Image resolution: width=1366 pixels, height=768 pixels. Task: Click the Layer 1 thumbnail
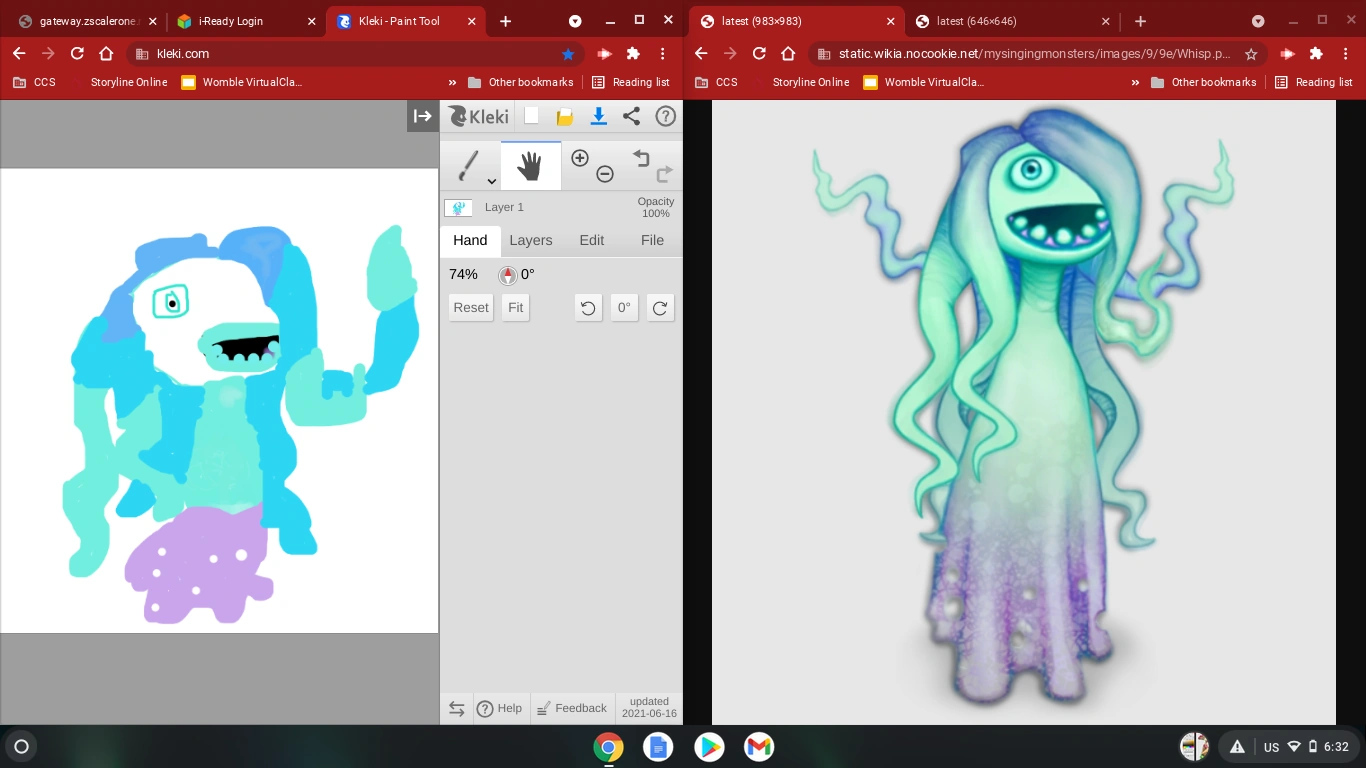[x=458, y=207]
